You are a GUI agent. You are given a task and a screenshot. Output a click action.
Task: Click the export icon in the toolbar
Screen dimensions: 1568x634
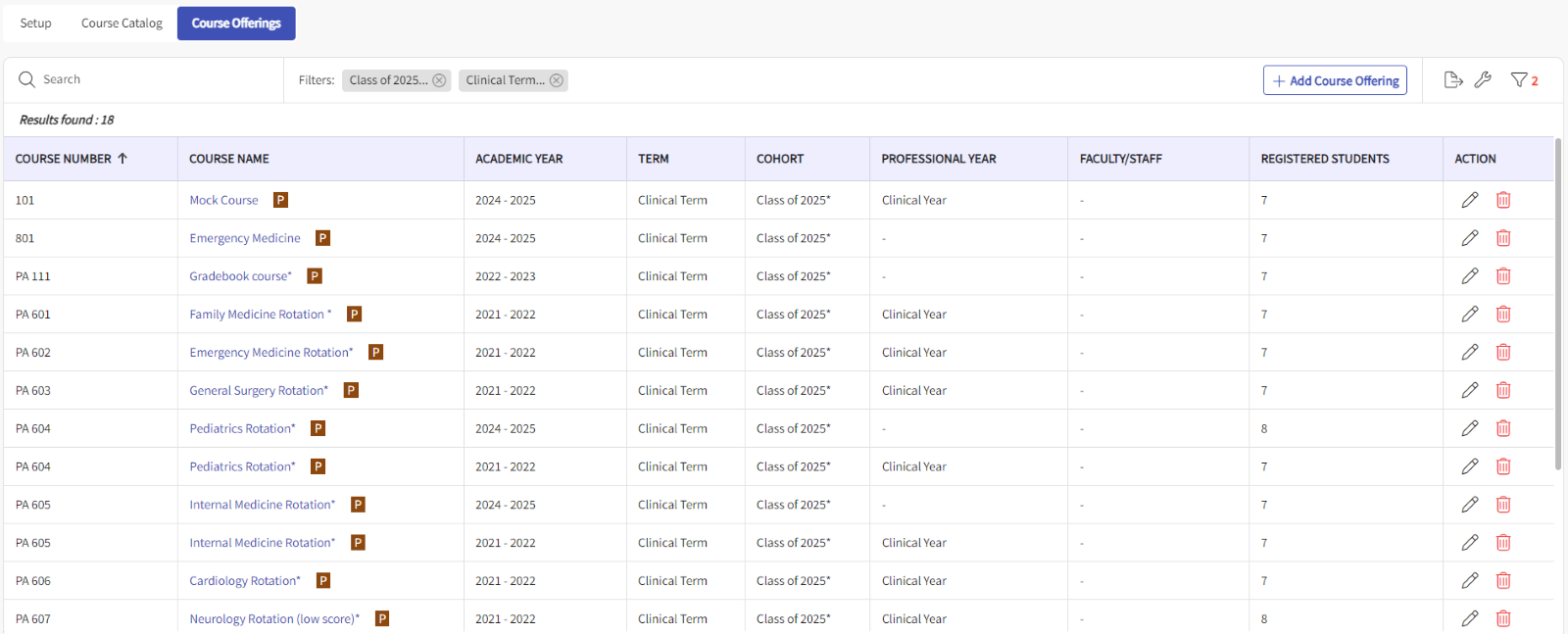(x=1453, y=80)
